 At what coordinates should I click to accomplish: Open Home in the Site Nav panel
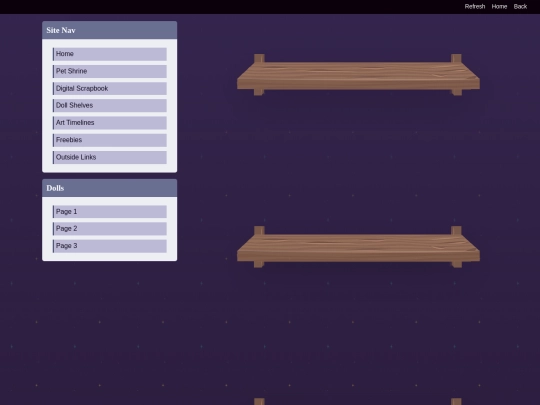(110, 54)
